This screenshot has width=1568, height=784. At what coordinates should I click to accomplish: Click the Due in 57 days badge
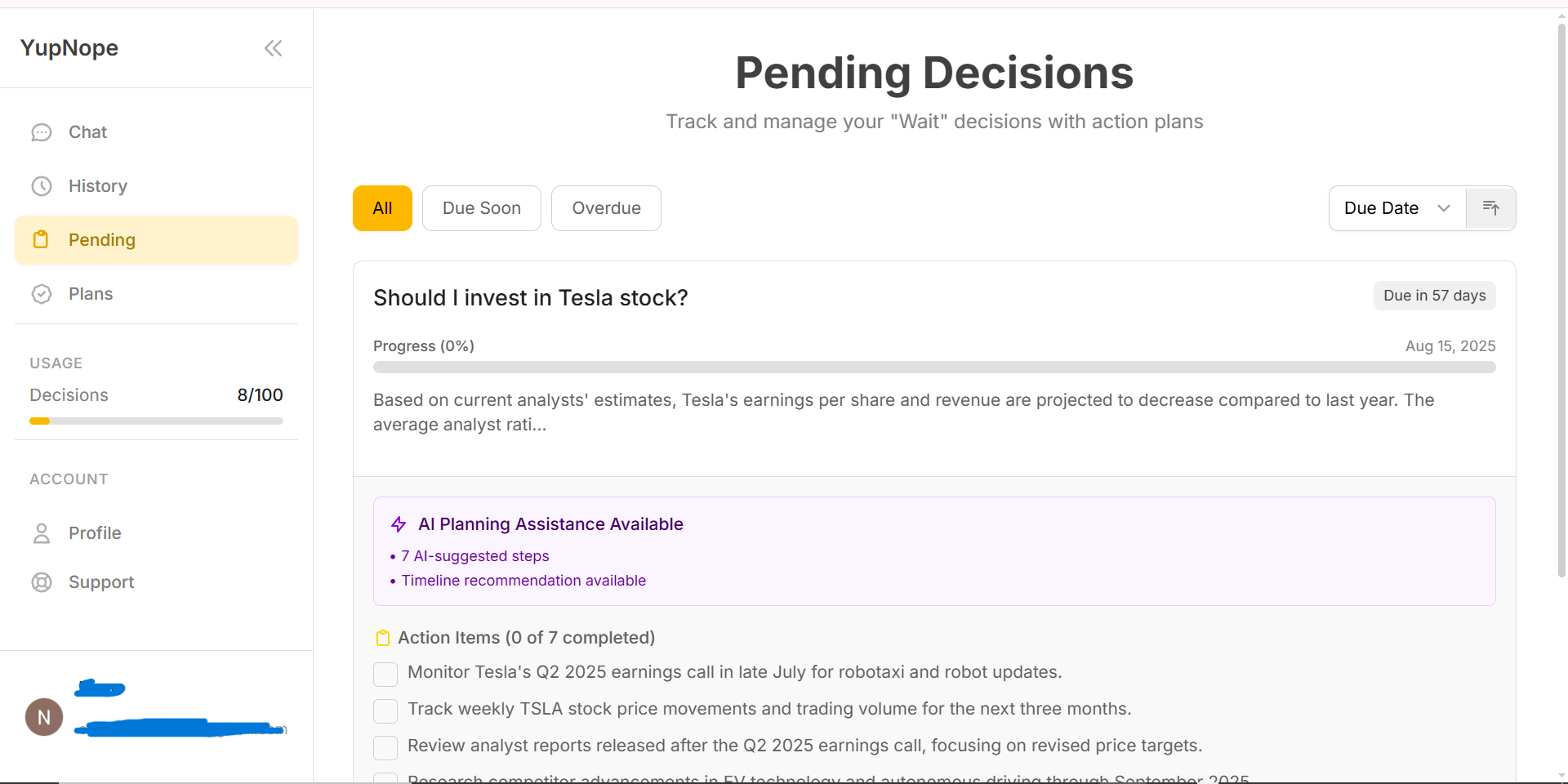(1434, 296)
